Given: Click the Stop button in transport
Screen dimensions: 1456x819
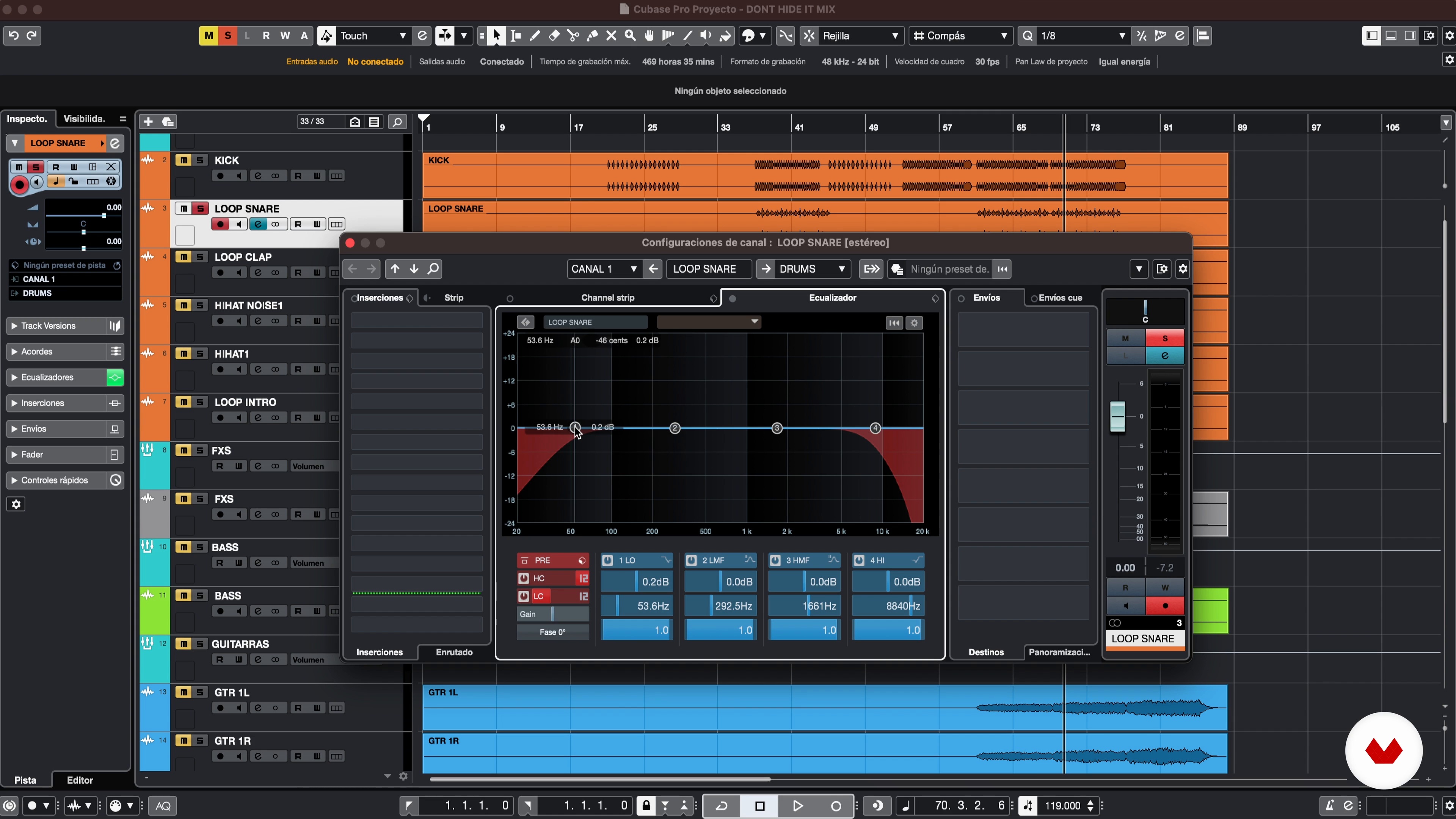Looking at the screenshot, I should 759,805.
